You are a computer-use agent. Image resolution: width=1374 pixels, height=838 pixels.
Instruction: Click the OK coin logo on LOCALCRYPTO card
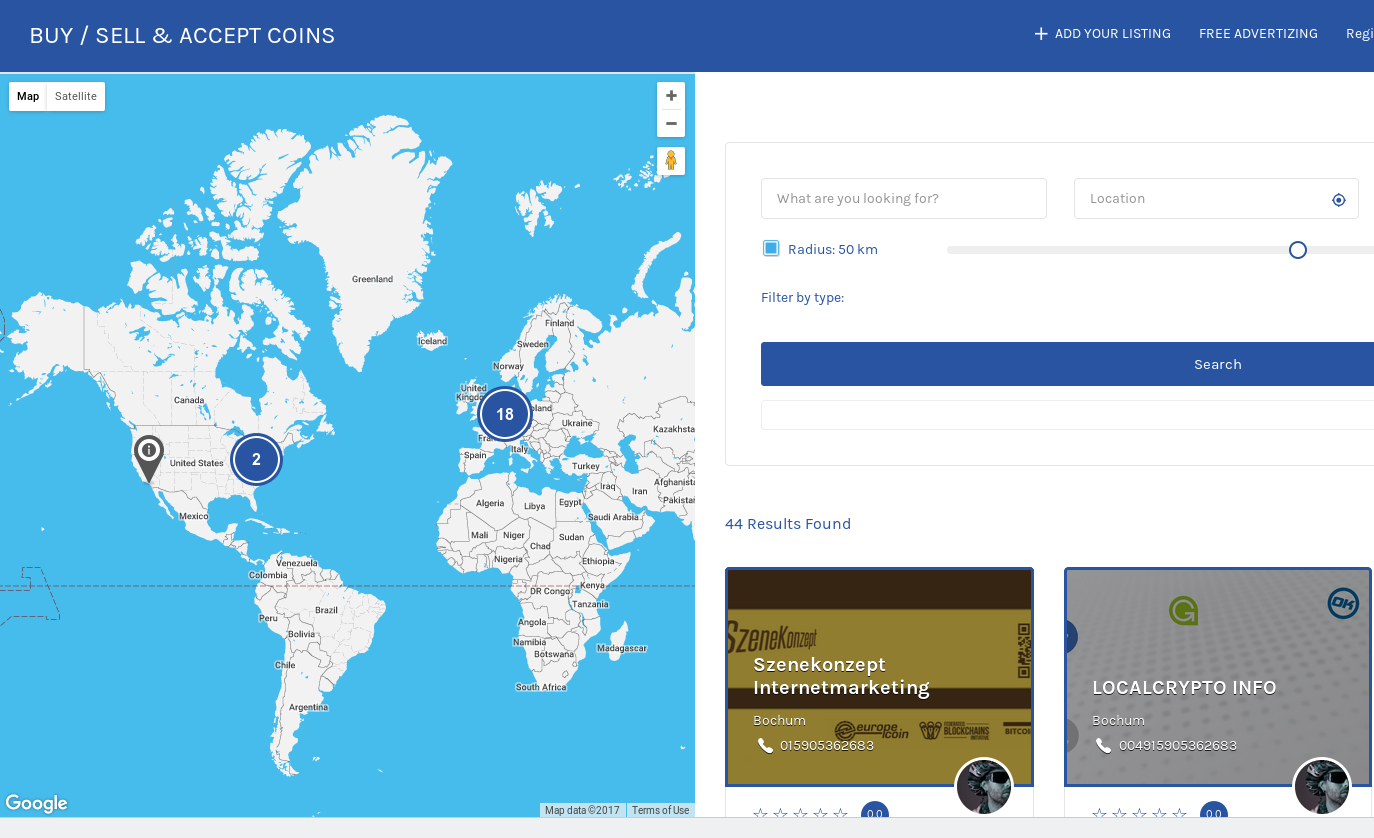tap(1343, 603)
